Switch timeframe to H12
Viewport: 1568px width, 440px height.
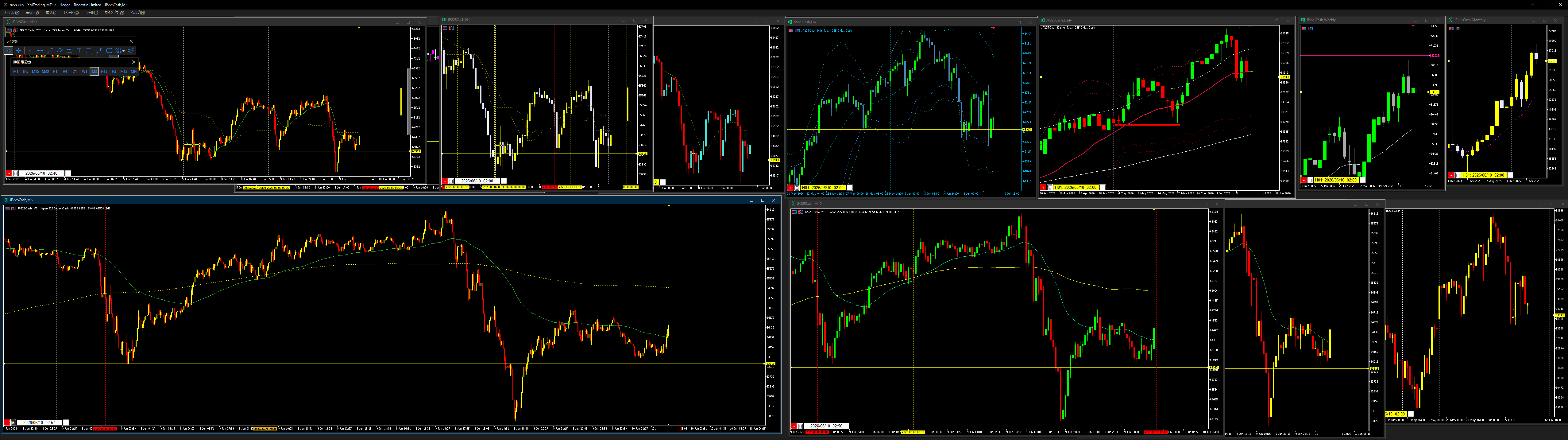(104, 71)
